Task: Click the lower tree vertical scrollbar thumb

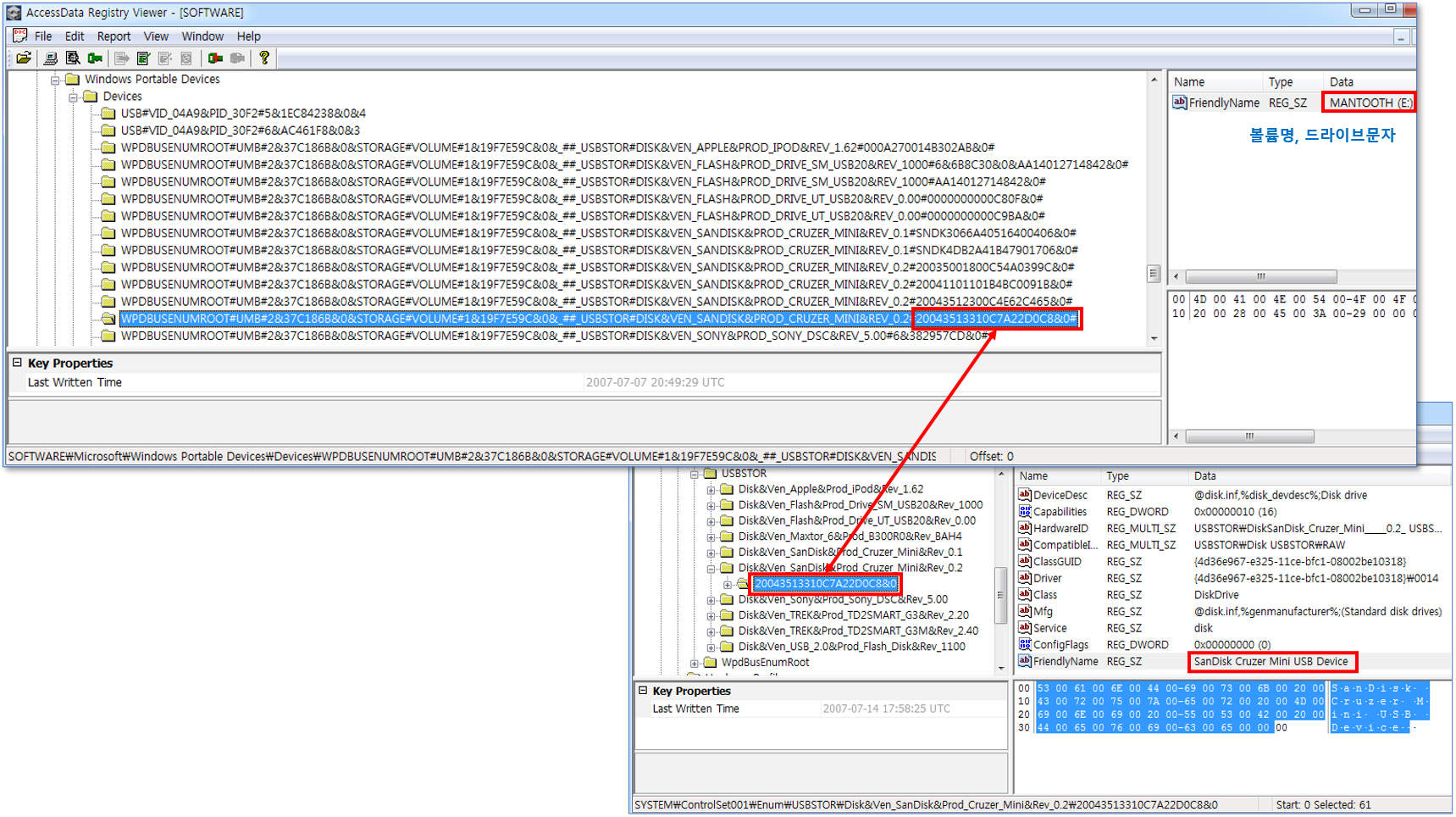Action: click(1001, 596)
